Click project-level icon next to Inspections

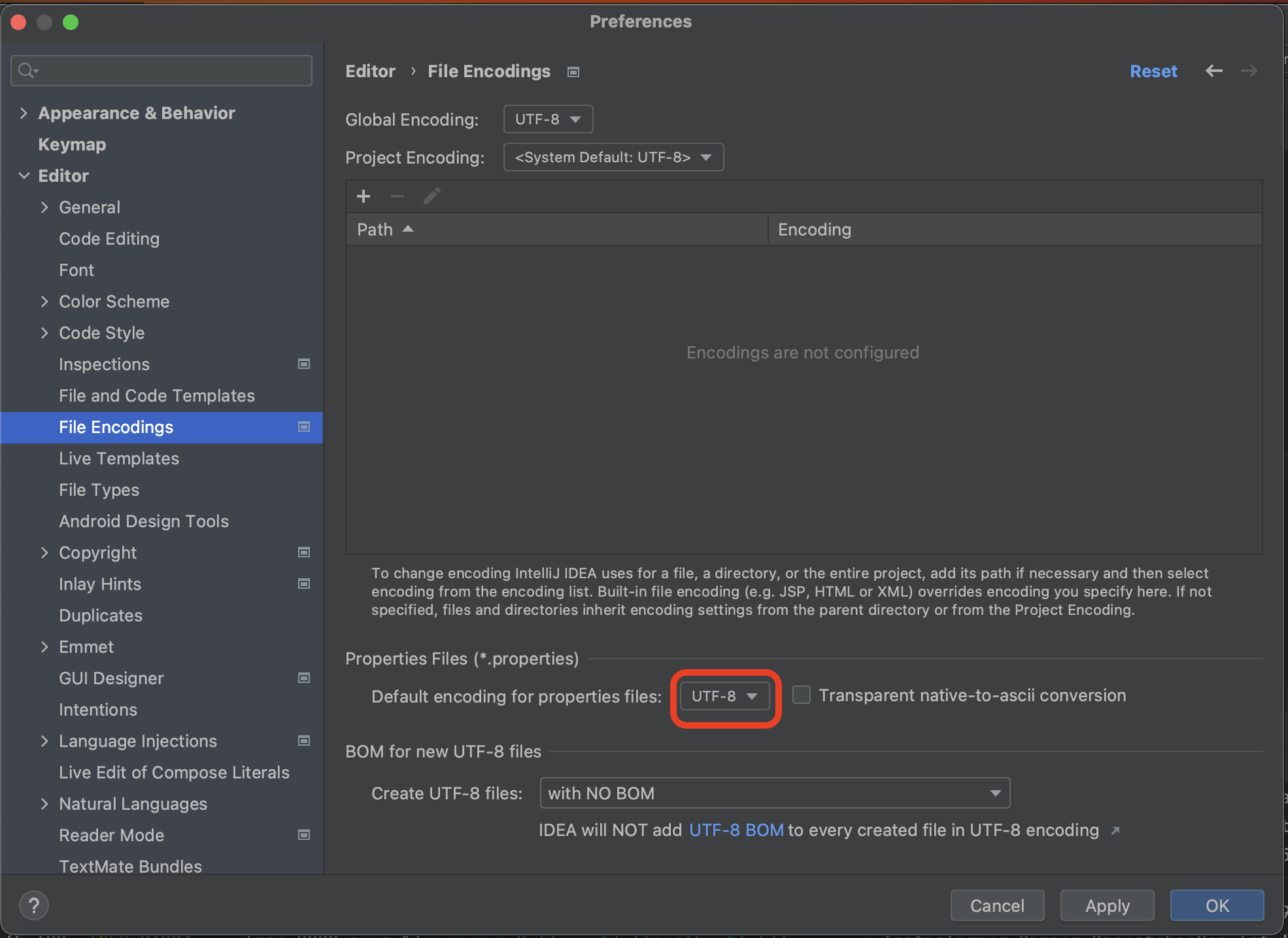coord(304,364)
